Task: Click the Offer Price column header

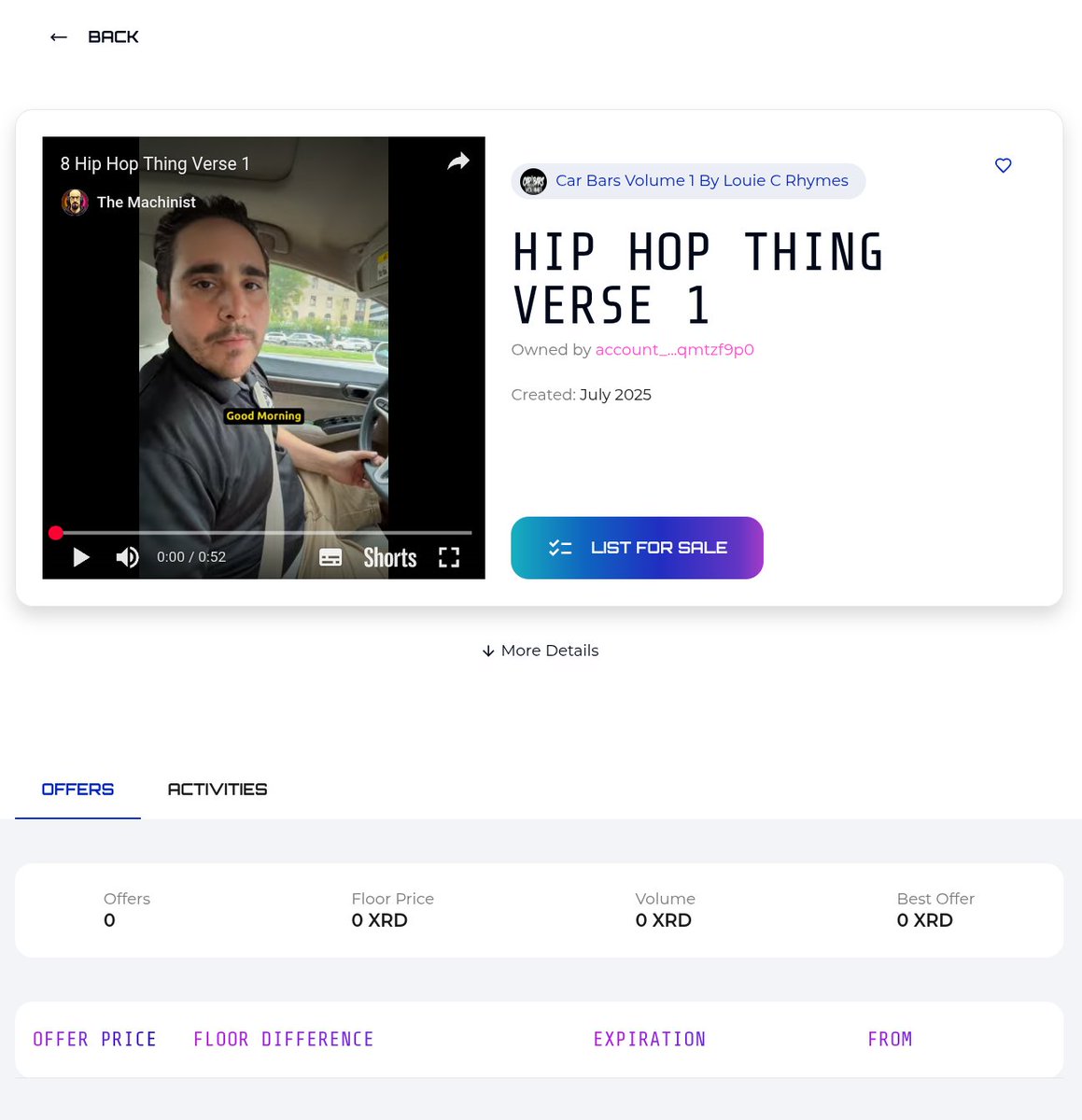Action: [94, 1039]
